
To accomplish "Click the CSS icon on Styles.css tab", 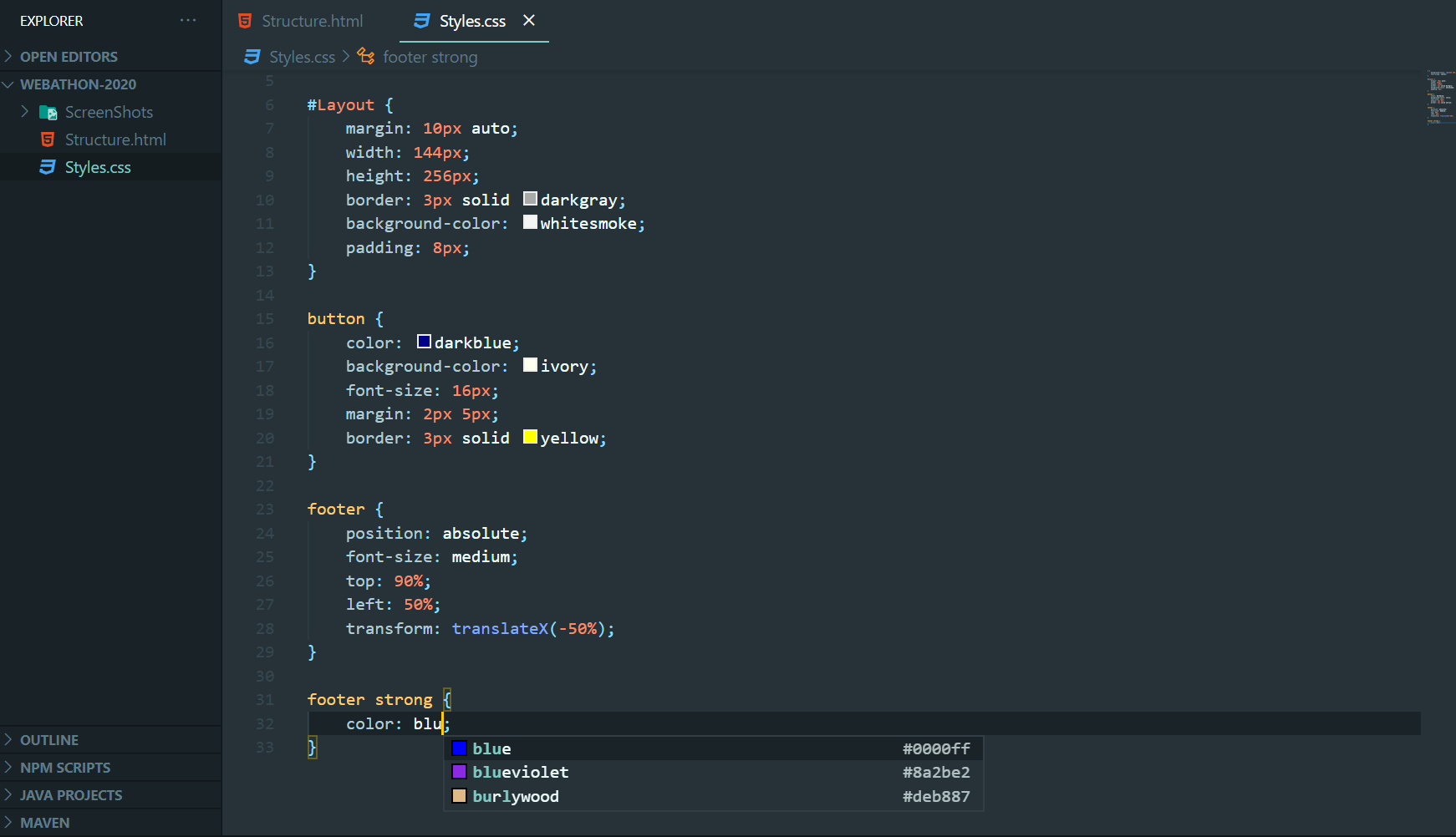I will coord(422,21).
